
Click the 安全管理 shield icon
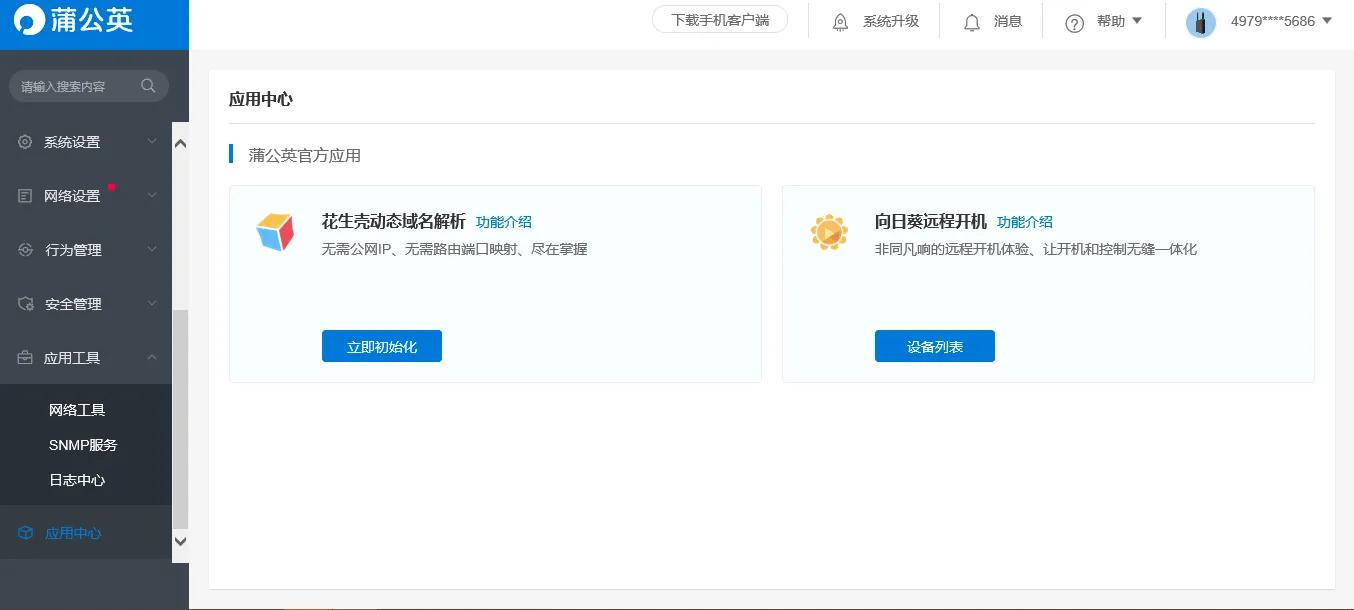coord(24,303)
